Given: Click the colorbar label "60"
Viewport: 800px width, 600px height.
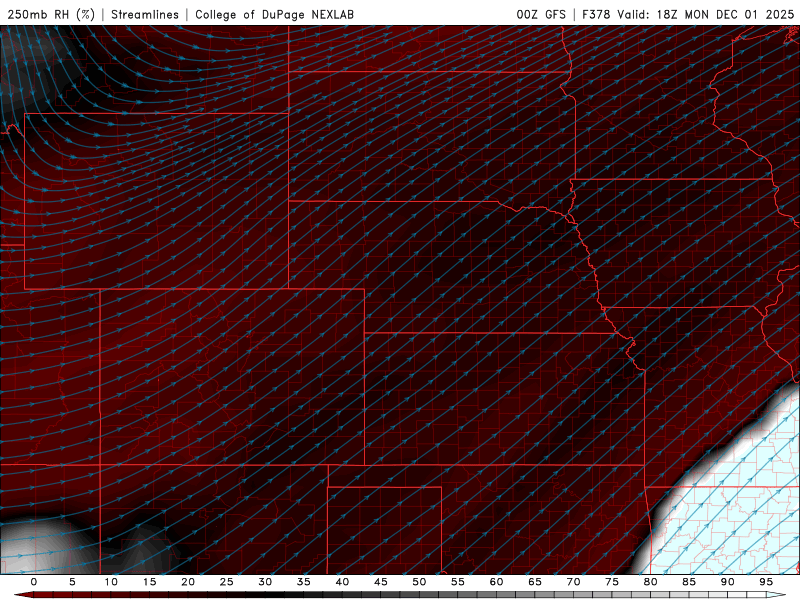Looking at the screenshot, I should pos(496,582).
